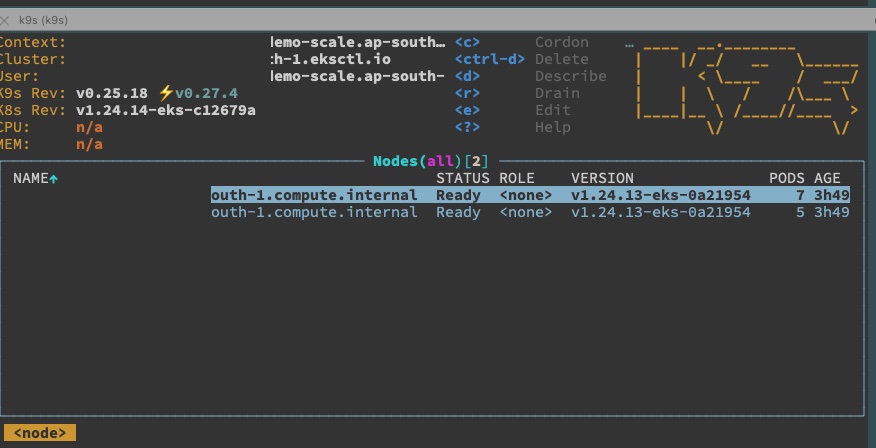Click the <c> Cordon shortcut
The image size is (876, 448).
tap(521, 42)
